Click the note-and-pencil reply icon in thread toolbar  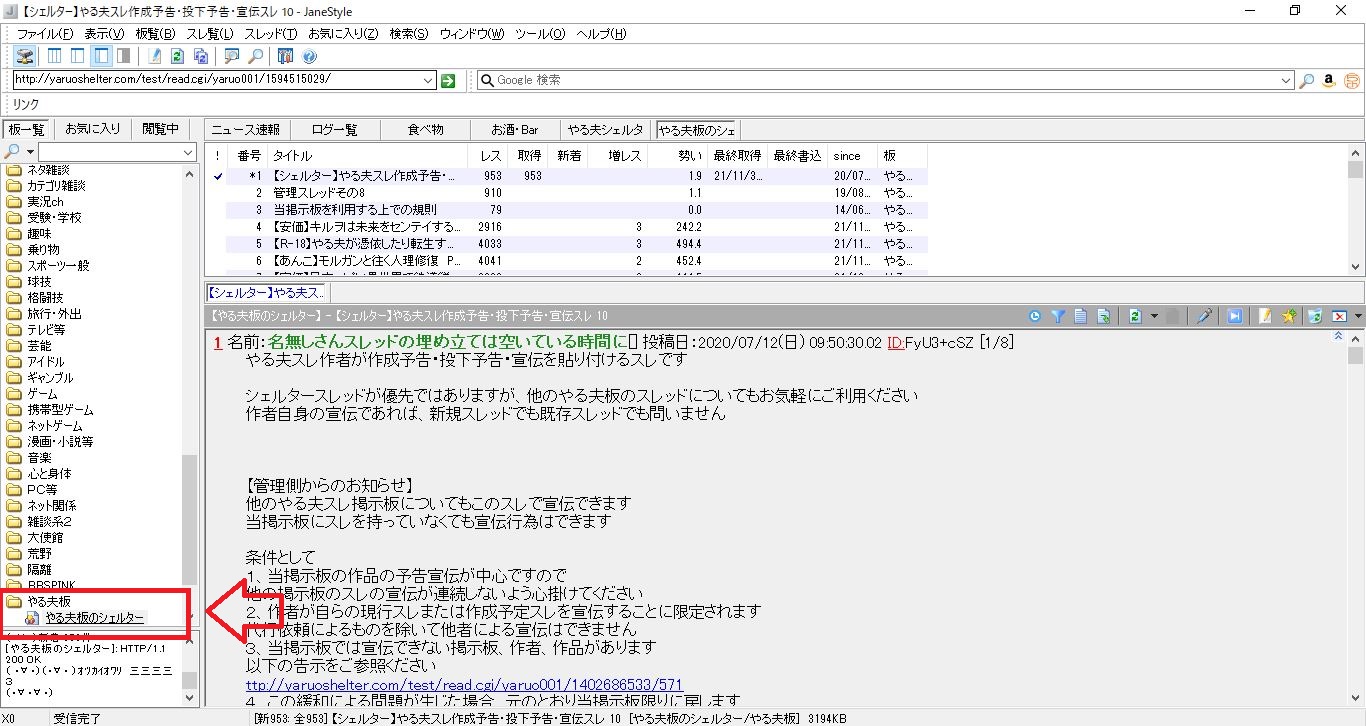[x=1266, y=316]
